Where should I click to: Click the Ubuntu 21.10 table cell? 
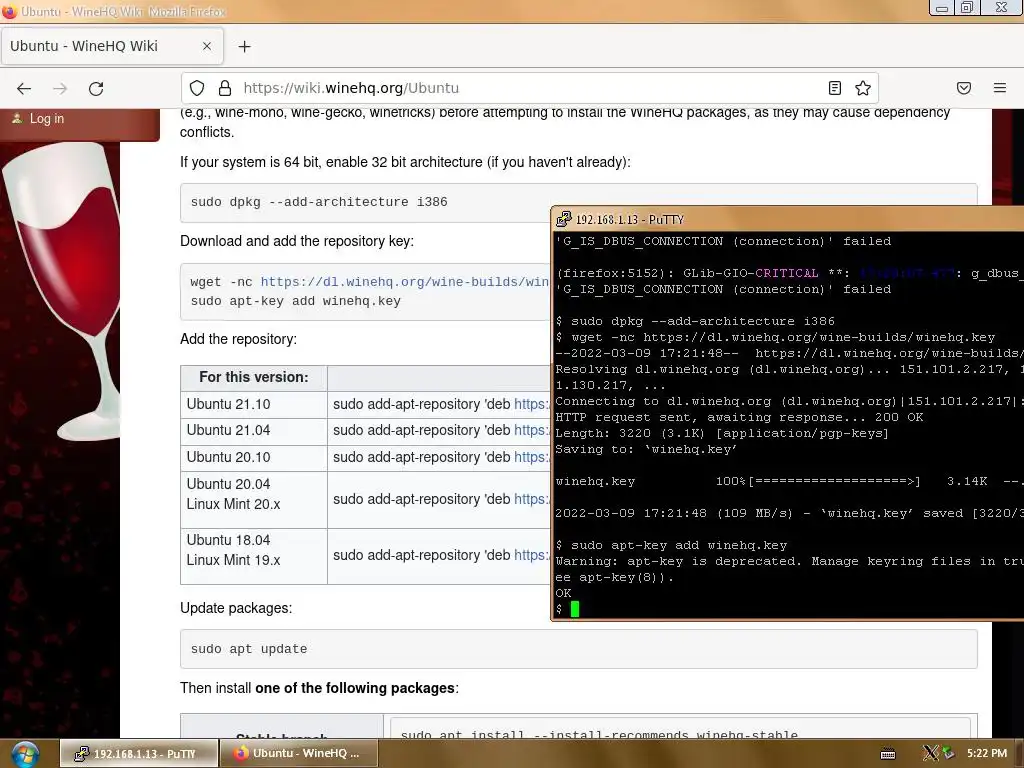[254, 404]
